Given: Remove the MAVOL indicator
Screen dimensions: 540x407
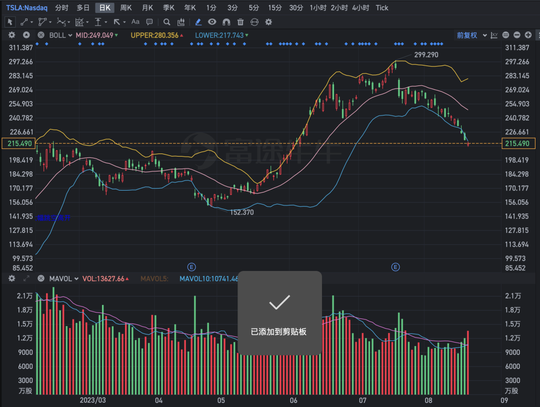Looking at the screenshot, I should click(x=41, y=278).
